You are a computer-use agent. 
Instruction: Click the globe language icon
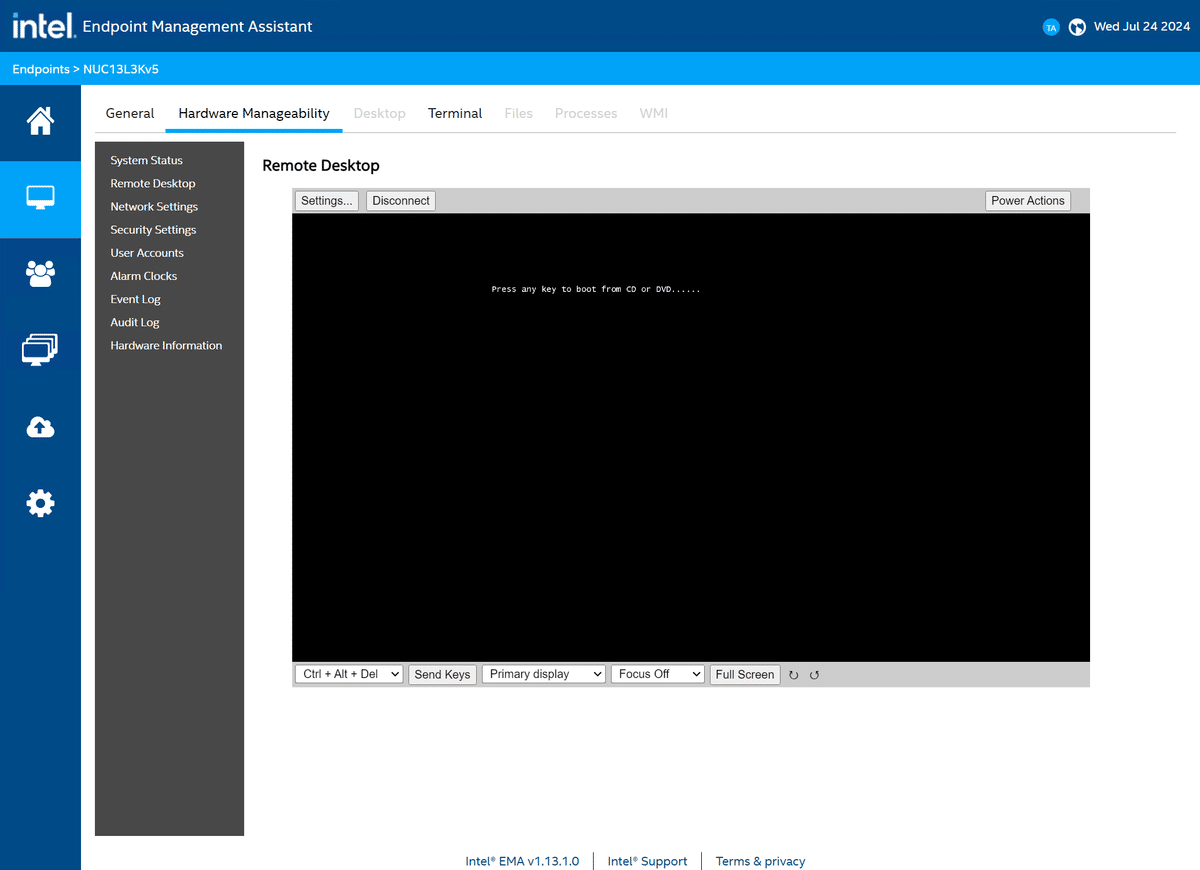1077,27
